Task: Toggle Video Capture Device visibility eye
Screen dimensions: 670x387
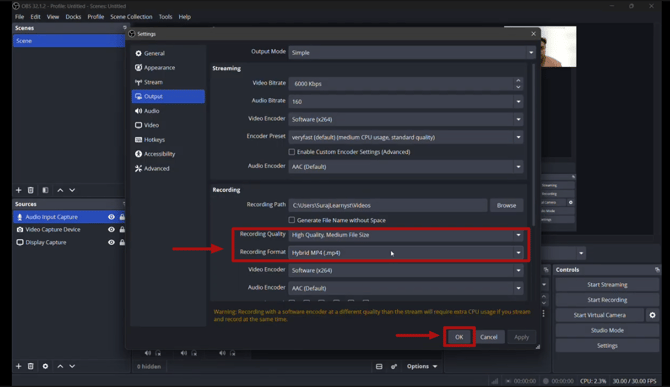Action: point(111,229)
